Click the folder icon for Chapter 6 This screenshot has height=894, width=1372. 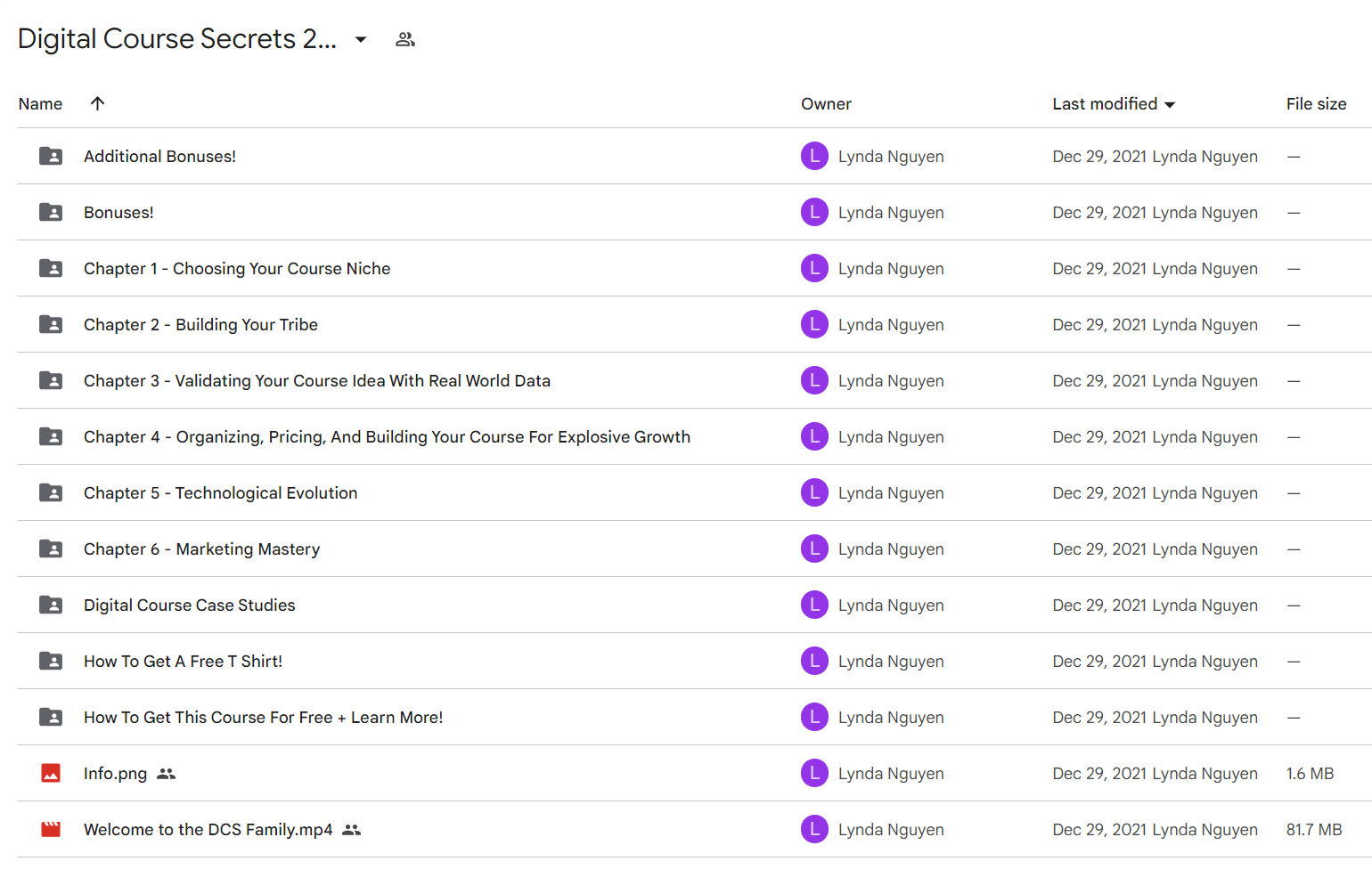click(x=51, y=549)
